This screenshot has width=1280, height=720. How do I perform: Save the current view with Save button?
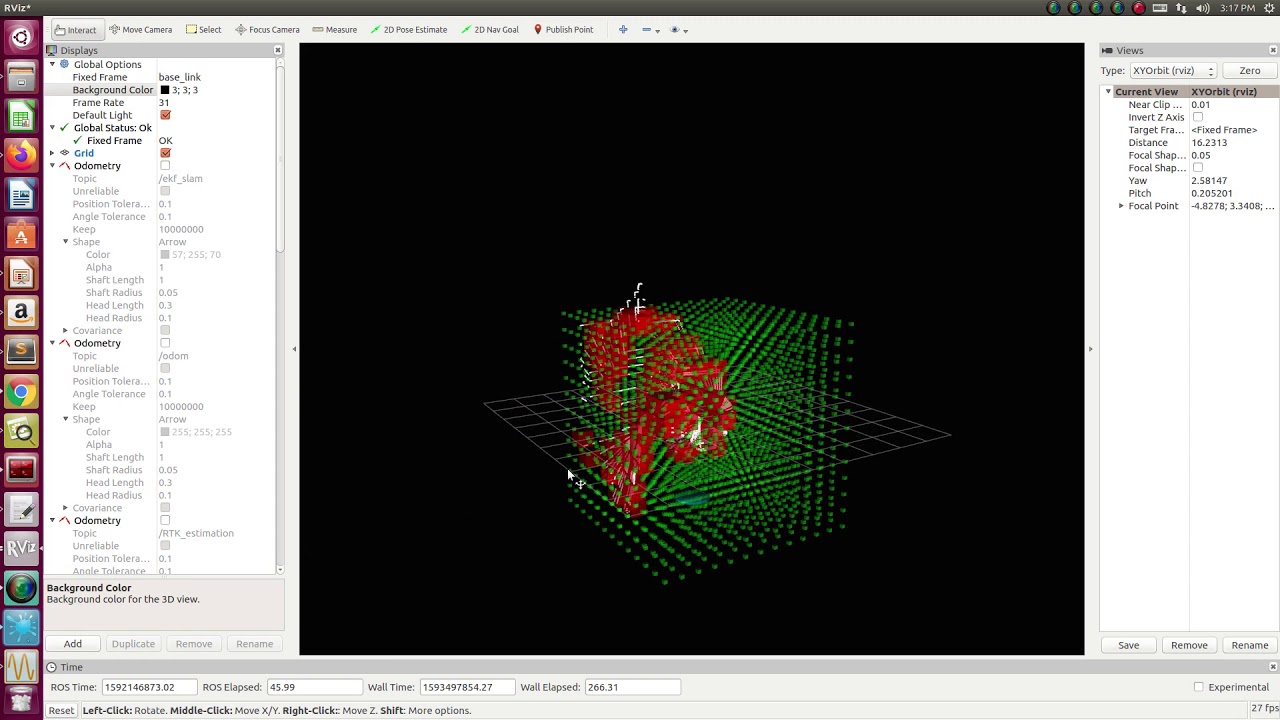click(1128, 645)
